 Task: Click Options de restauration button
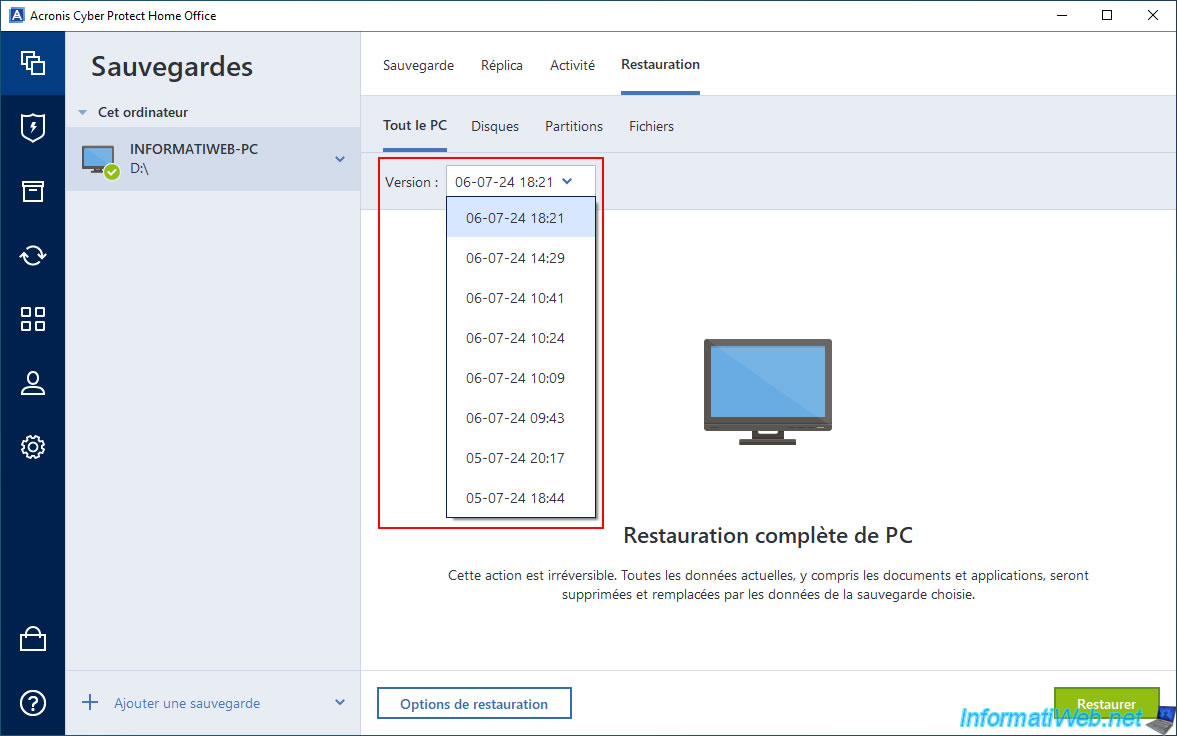coord(474,704)
